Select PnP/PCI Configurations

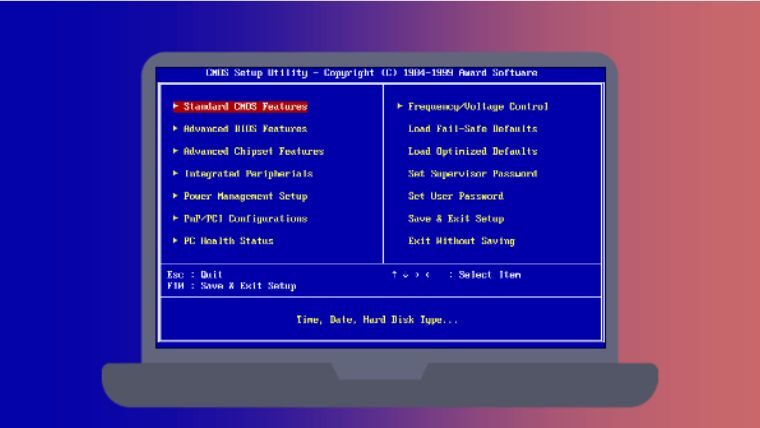245,219
